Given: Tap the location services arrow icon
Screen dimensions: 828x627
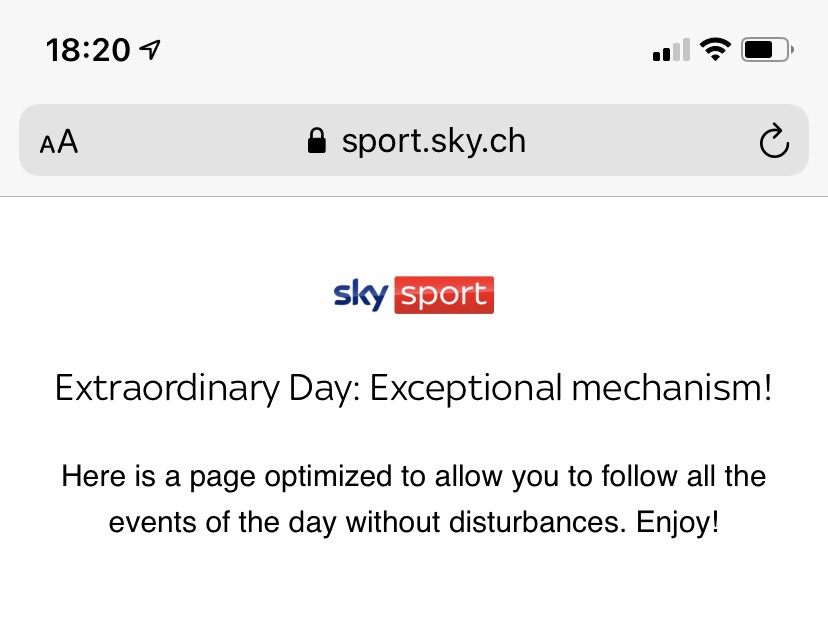Looking at the screenshot, I should click(x=152, y=49).
